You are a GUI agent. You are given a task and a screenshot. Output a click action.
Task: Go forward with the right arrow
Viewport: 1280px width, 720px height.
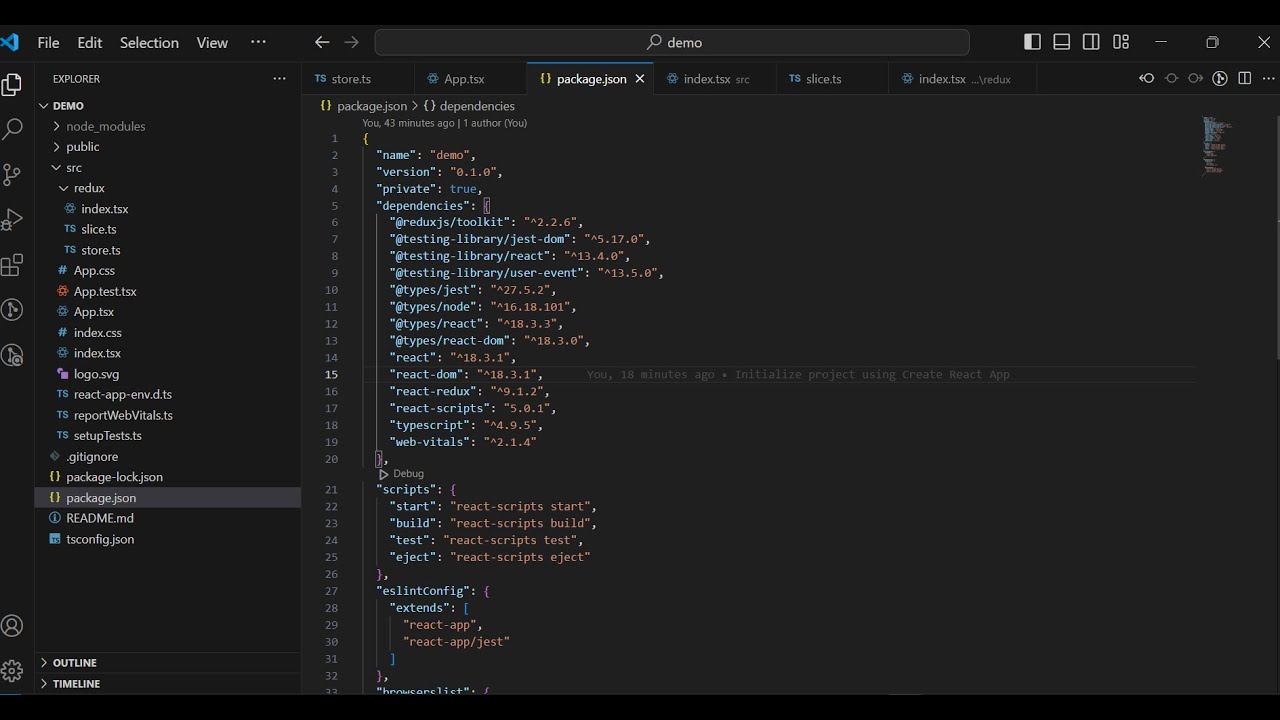(x=351, y=42)
